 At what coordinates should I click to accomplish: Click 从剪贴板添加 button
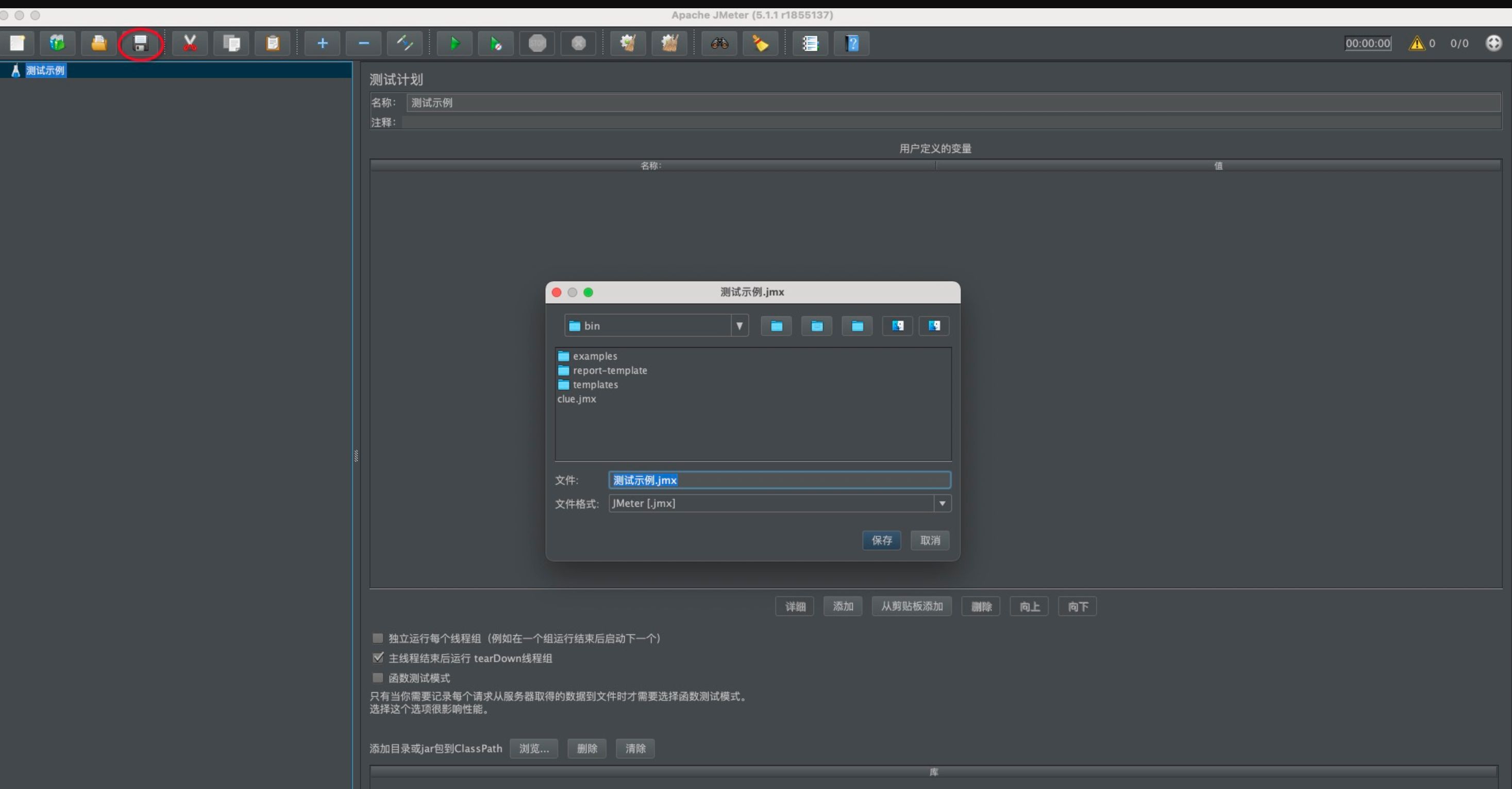[x=912, y=607]
